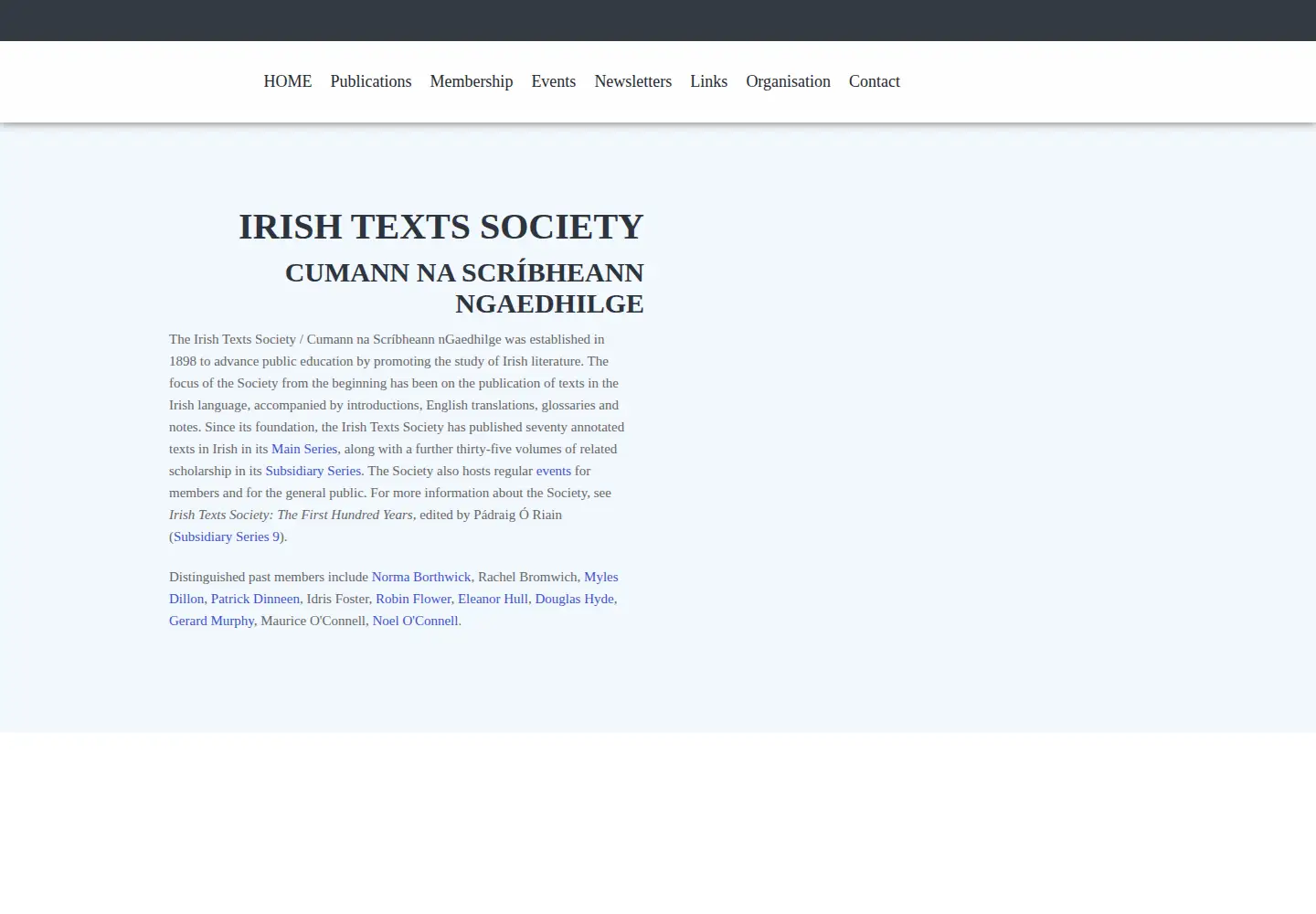This screenshot has height=914, width=1316.
Task: Open the Myles Dillon link
Action: 600,577
